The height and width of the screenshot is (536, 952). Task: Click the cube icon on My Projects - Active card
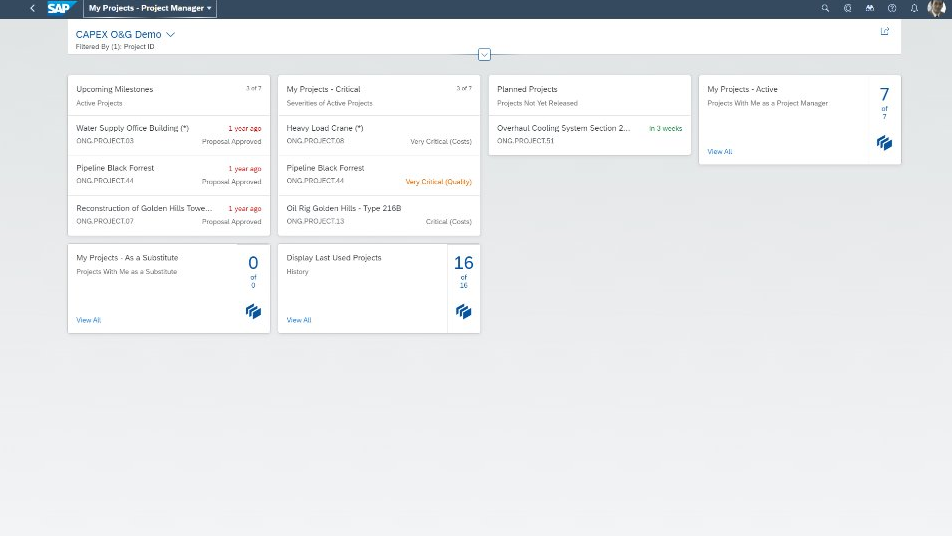coord(884,143)
